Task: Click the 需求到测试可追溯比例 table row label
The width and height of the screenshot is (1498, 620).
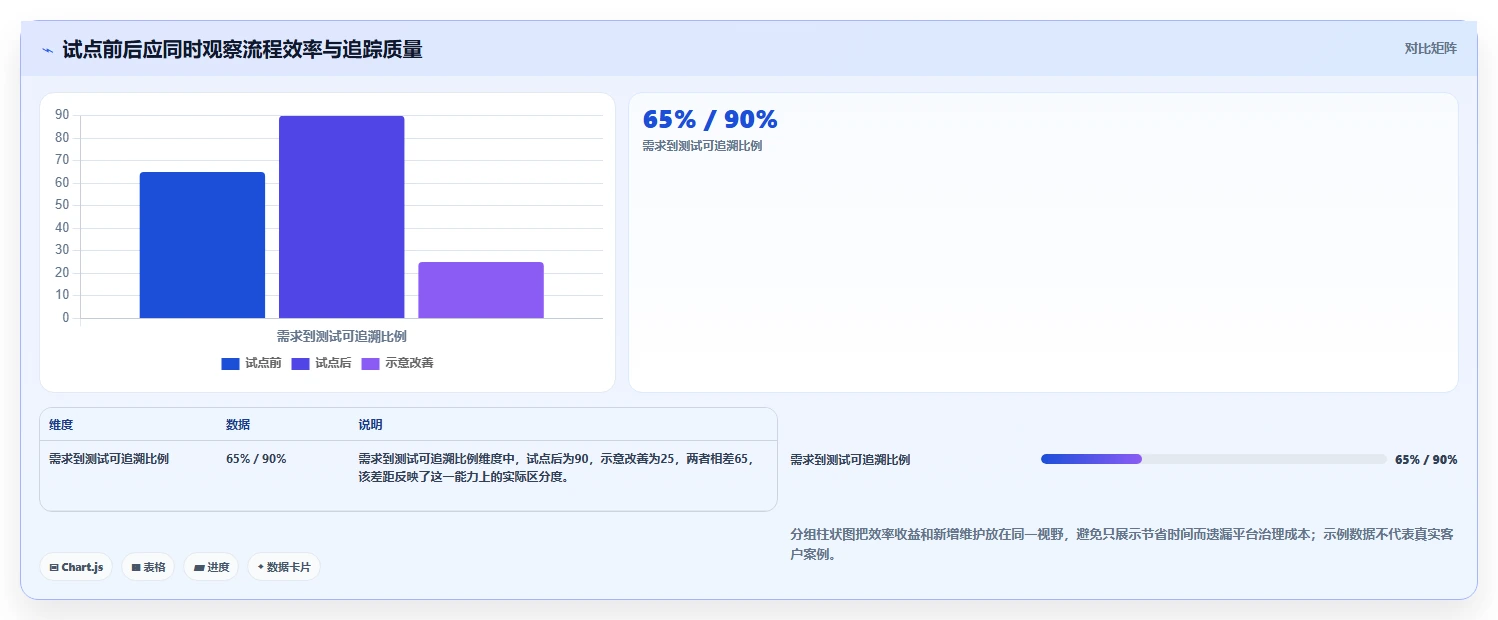Action: [109, 459]
